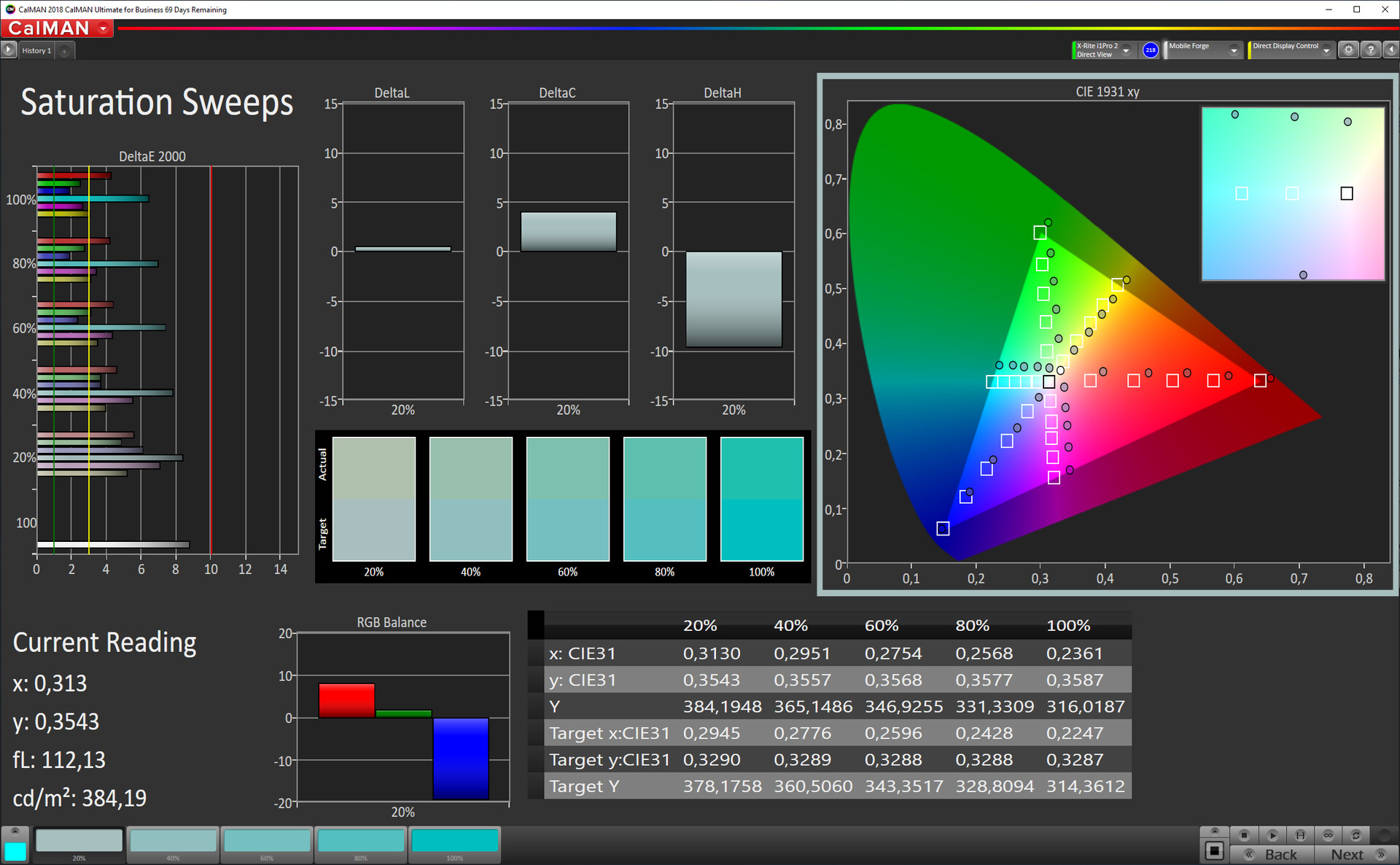
Task: Select the 60% cyan patch in bottom strip
Action: click(x=267, y=845)
